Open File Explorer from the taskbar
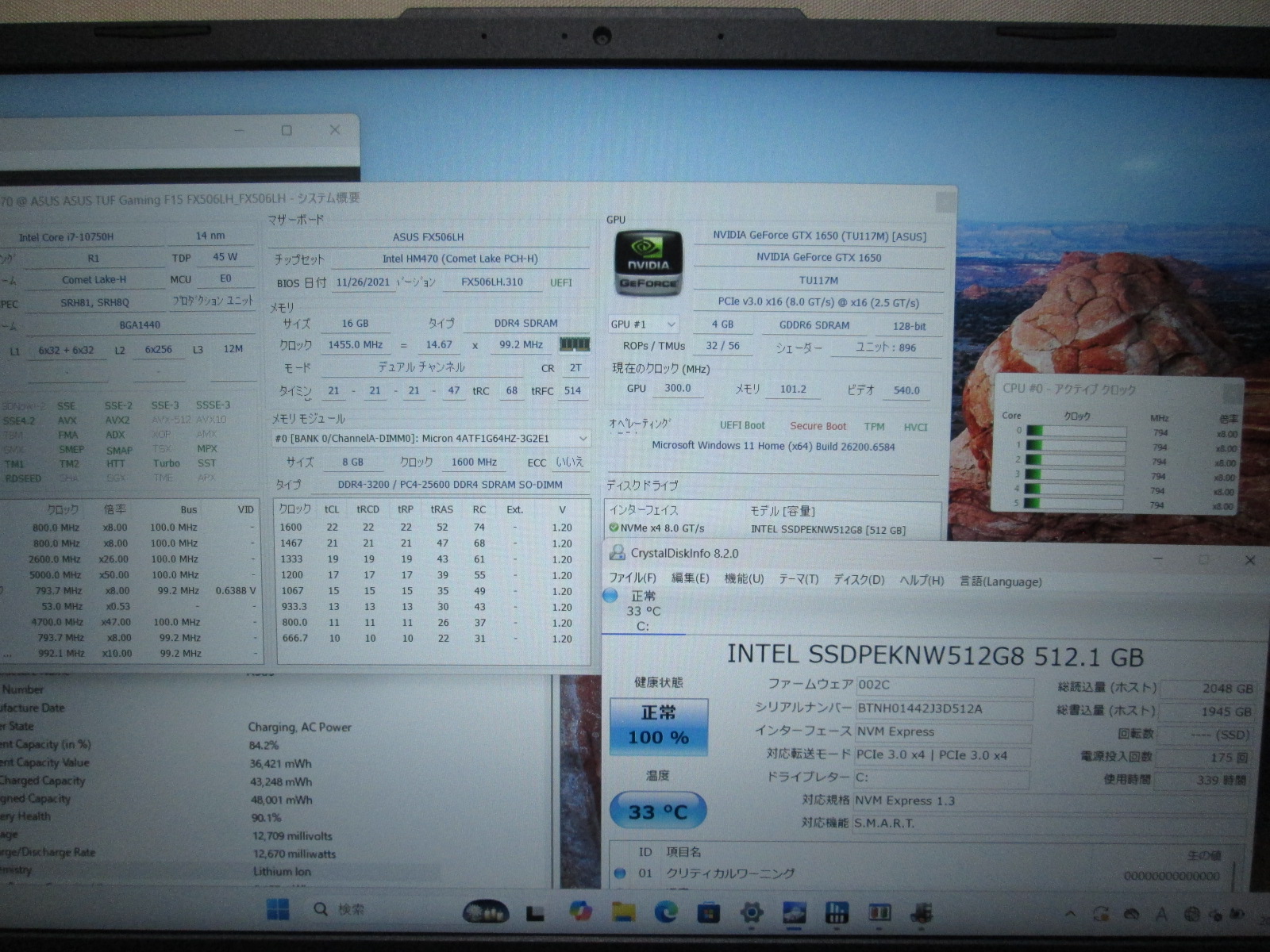 (623, 912)
